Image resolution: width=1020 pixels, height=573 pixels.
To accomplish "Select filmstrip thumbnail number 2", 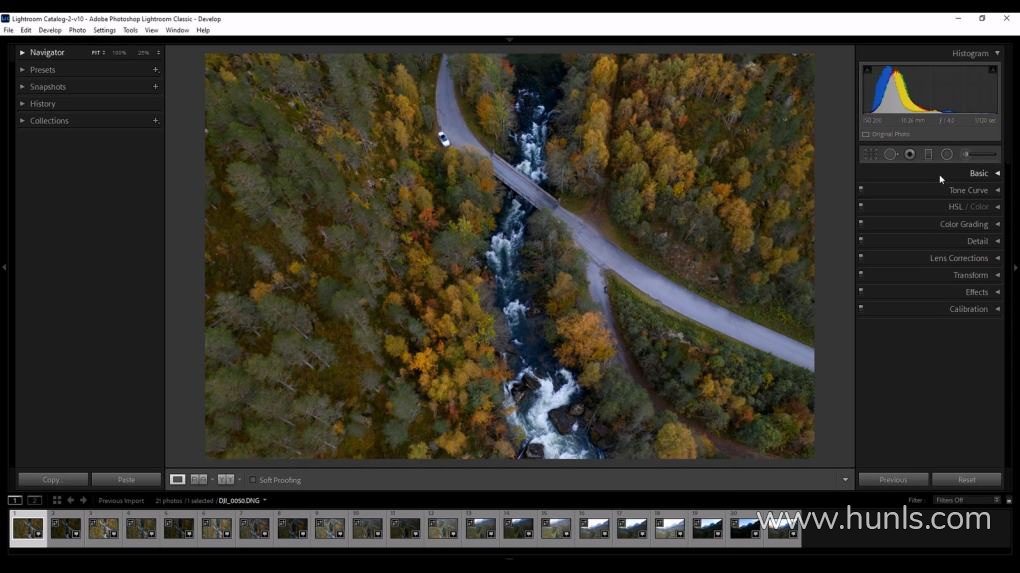I will point(66,528).
